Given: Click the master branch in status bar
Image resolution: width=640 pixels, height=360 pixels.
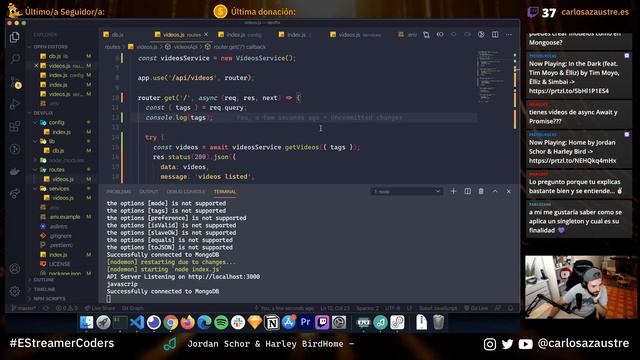Looking at the screenshot, I should click(24, 308).
